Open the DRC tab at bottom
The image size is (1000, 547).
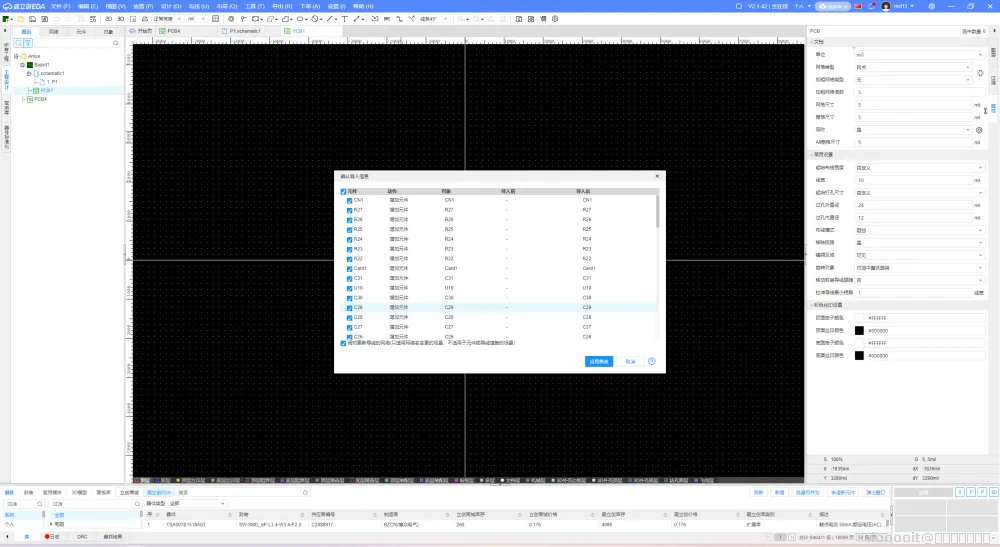tap(82, 537)
